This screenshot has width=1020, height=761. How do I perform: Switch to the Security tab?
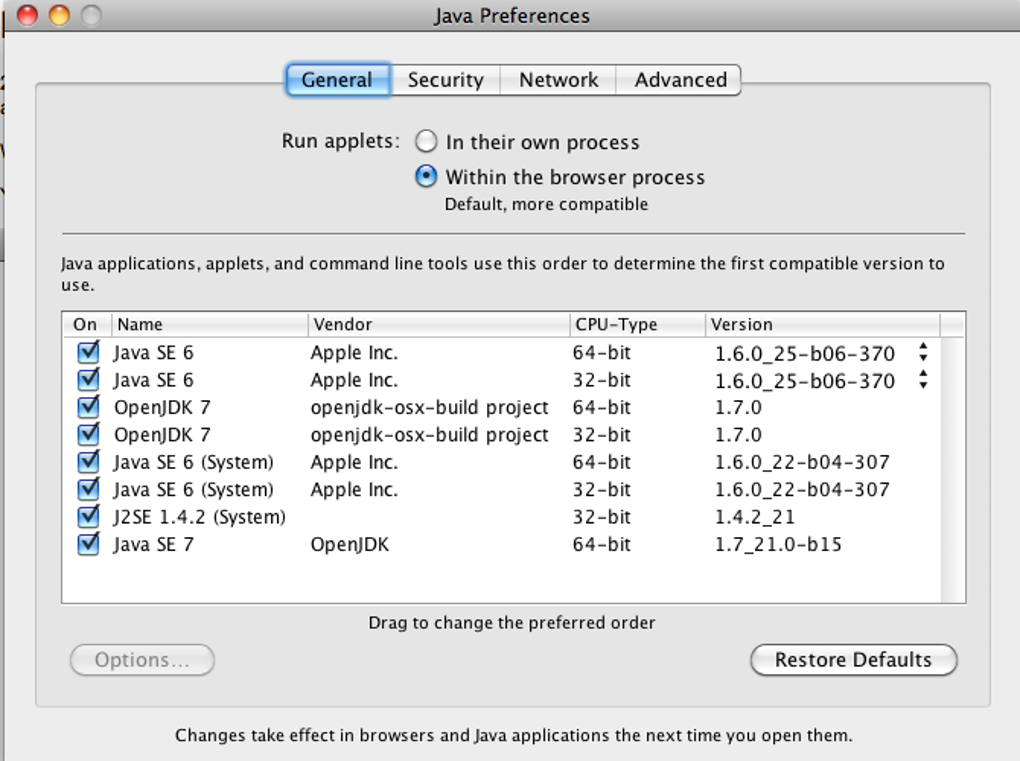click(x=445, y=80)
